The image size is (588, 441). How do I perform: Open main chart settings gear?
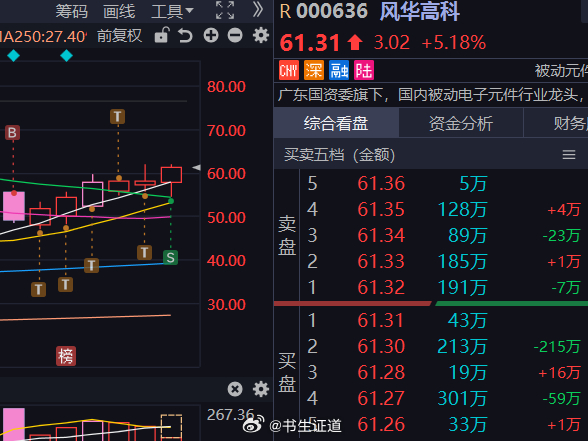(x=261, y=35)
